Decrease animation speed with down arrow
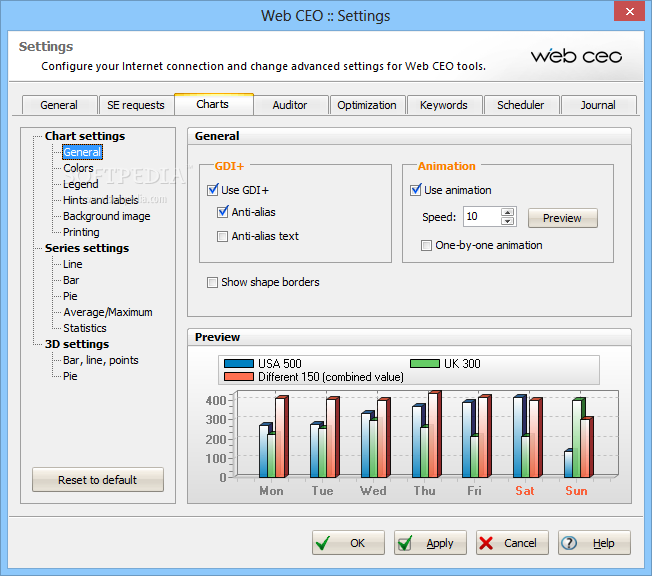 [x=507, y=221]
